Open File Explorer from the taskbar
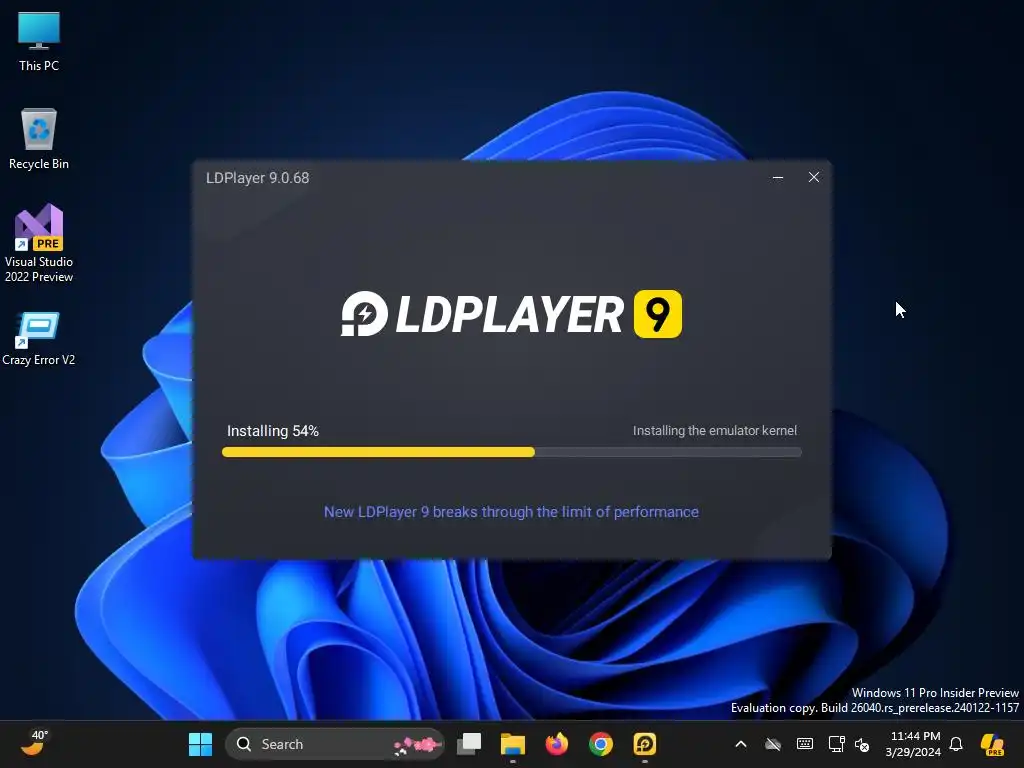 (513, 744)
